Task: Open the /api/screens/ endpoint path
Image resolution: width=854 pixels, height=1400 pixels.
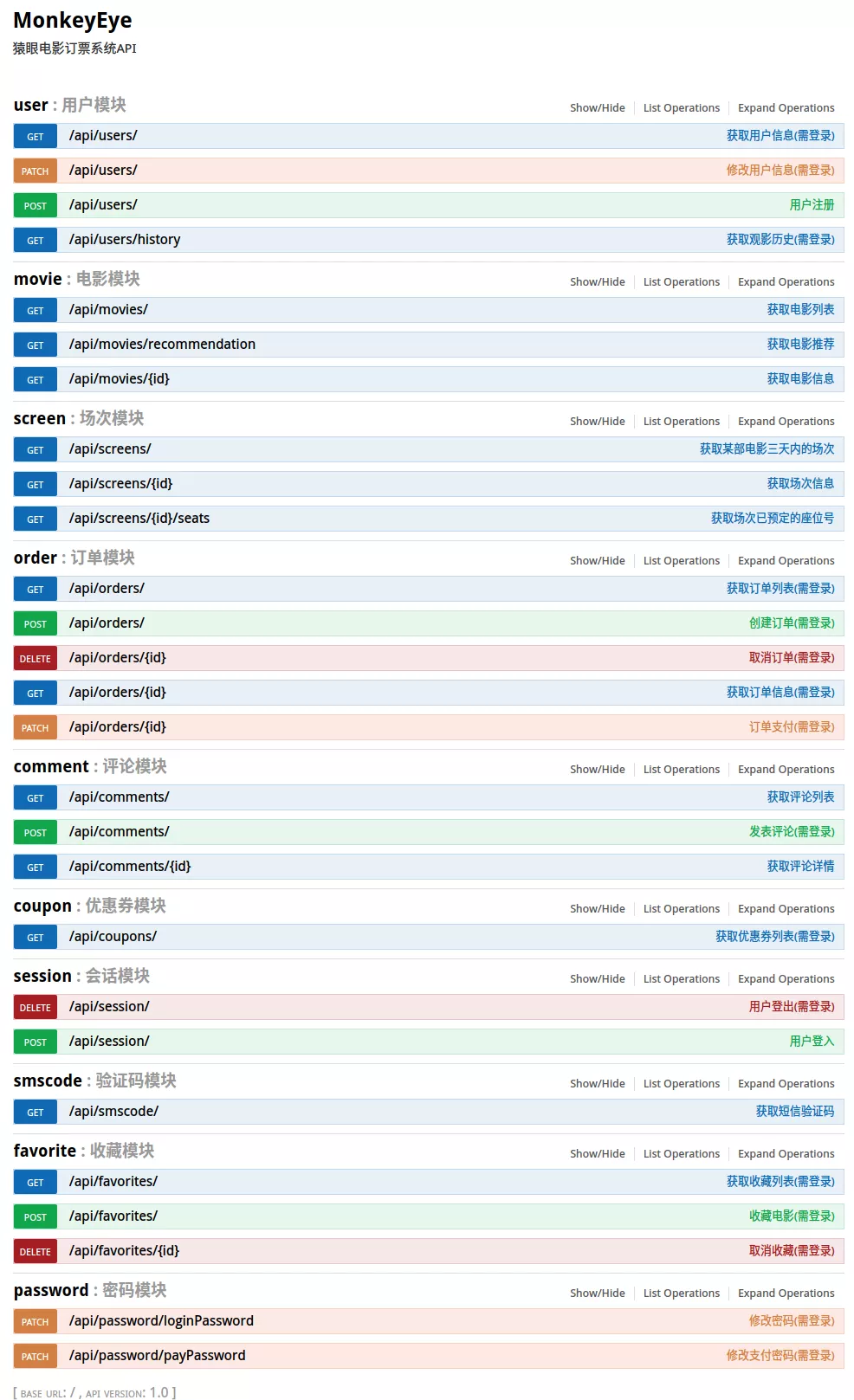Action: click(110, 449)
